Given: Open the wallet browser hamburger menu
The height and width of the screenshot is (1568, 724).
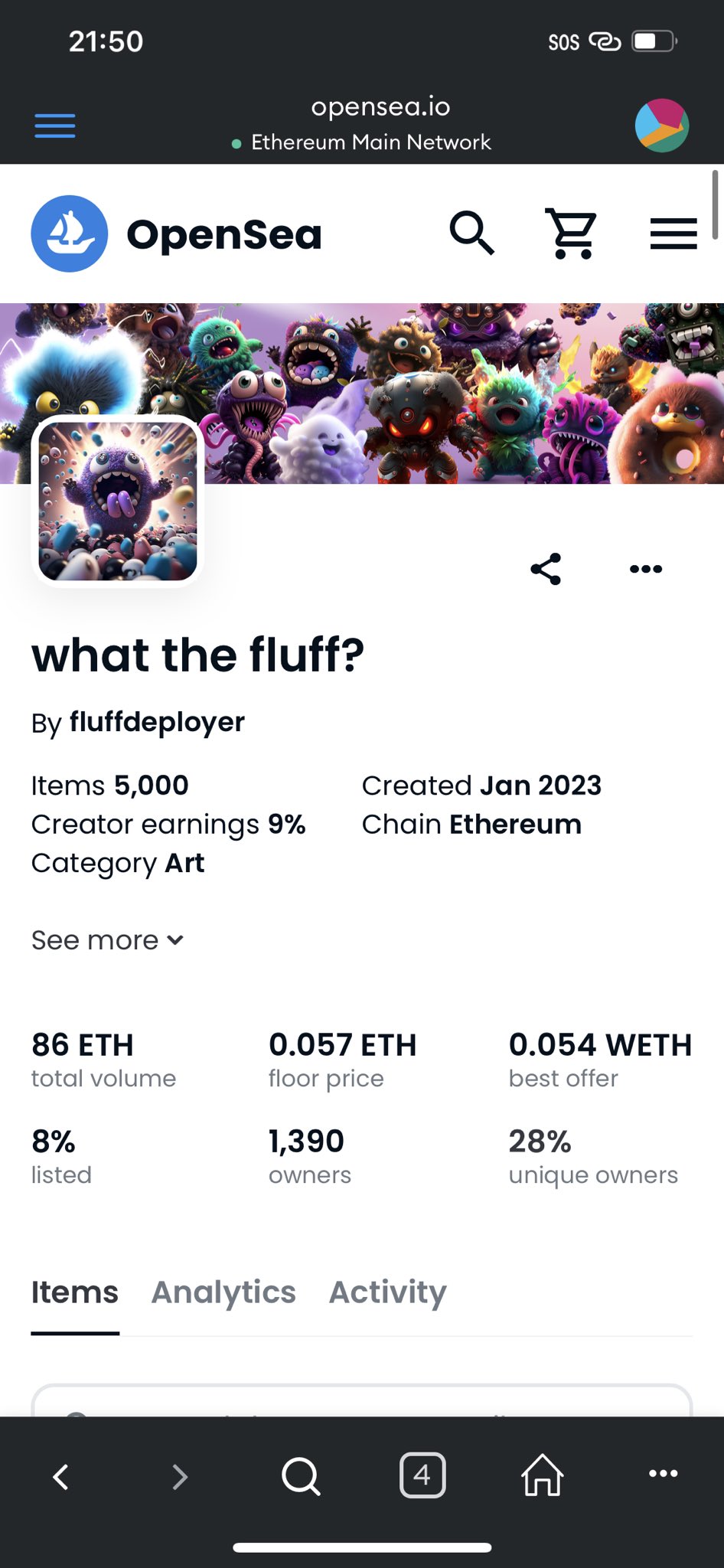Looking at the screenshot, I should click(x=55, y=126).
